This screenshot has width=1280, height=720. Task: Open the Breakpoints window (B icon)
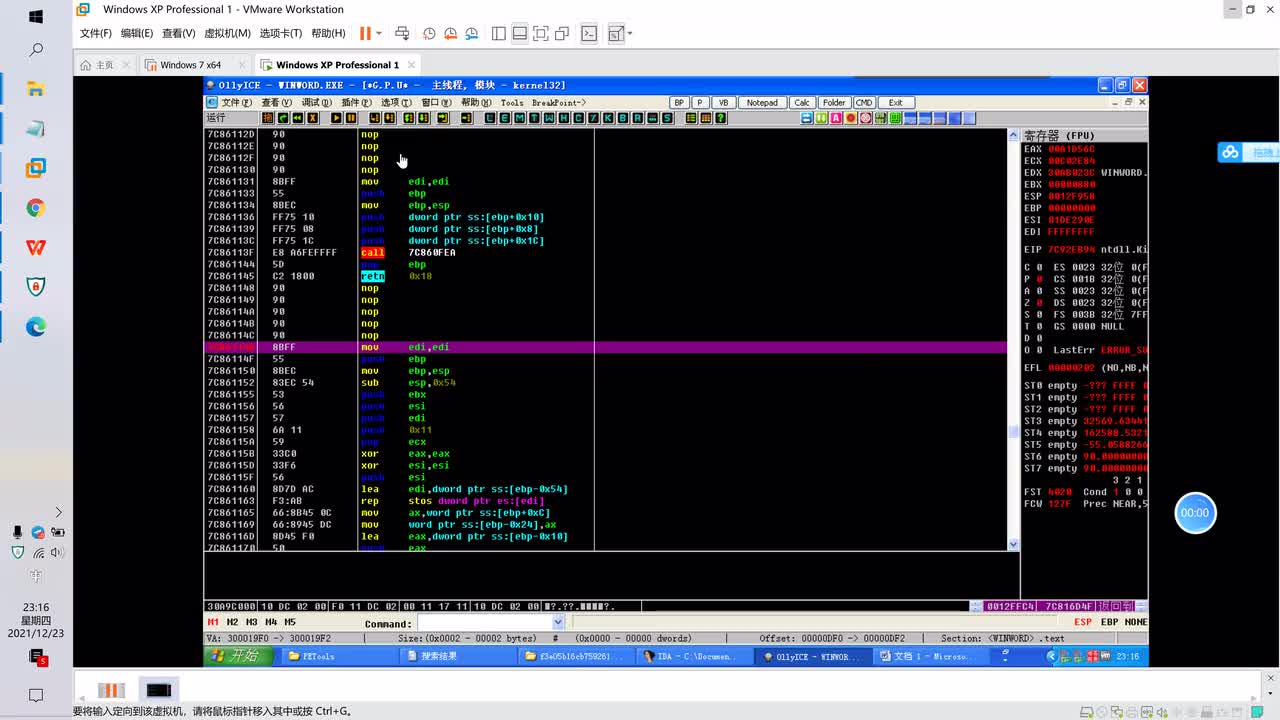pos(622,118)
